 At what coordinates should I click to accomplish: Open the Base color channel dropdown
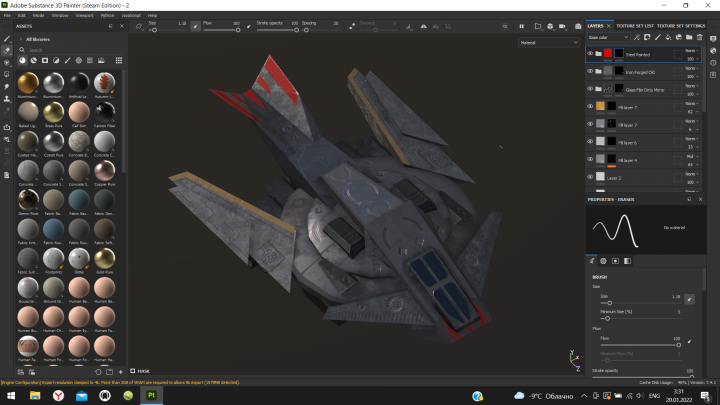pos(608,37)
